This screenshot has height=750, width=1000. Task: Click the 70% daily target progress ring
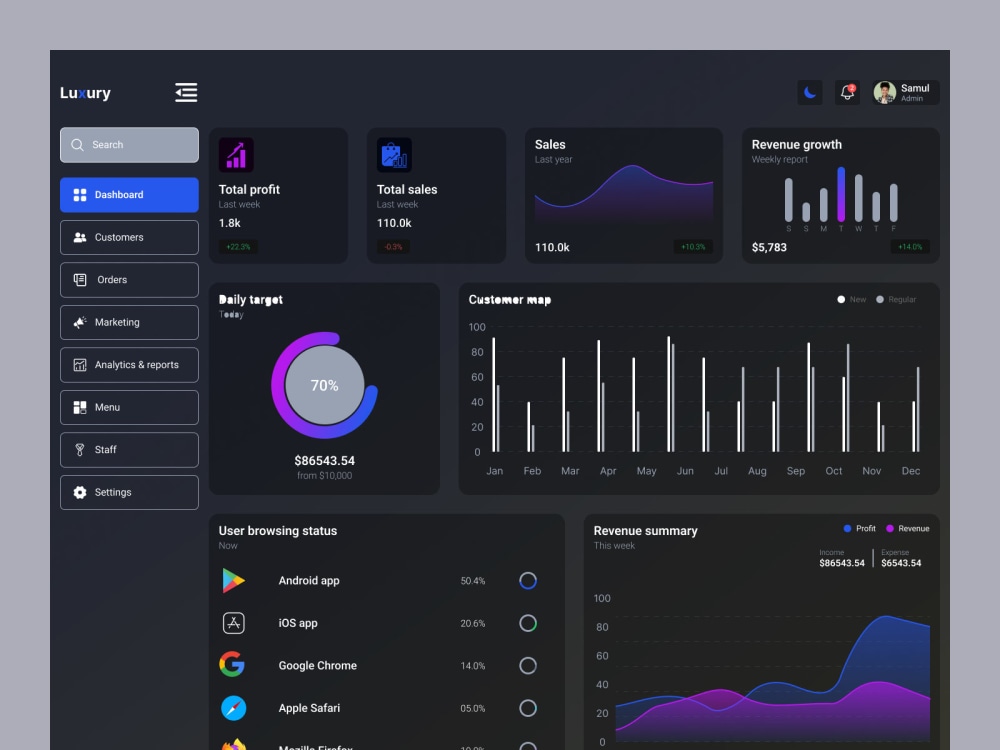click(324, 385)
